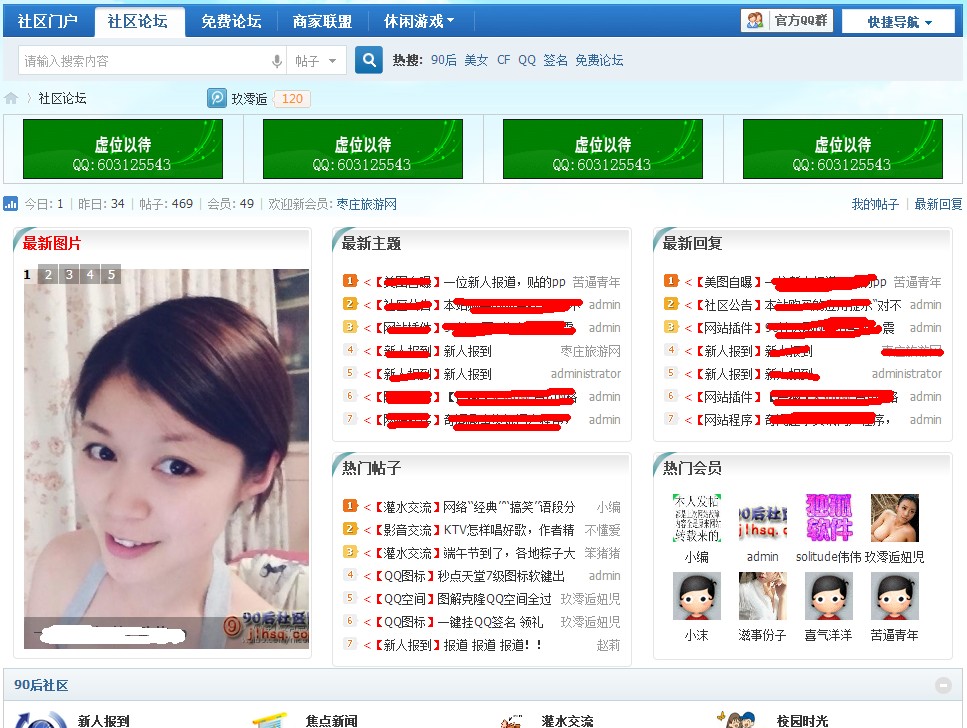Click the first 虚位以待 green ad banner
The width and height of the screenshot is (967, 728).
123,149
